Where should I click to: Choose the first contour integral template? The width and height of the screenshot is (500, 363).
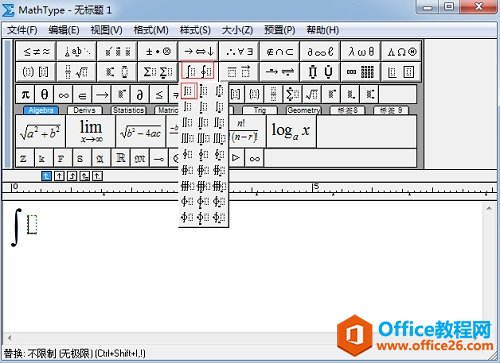(188, 154)
